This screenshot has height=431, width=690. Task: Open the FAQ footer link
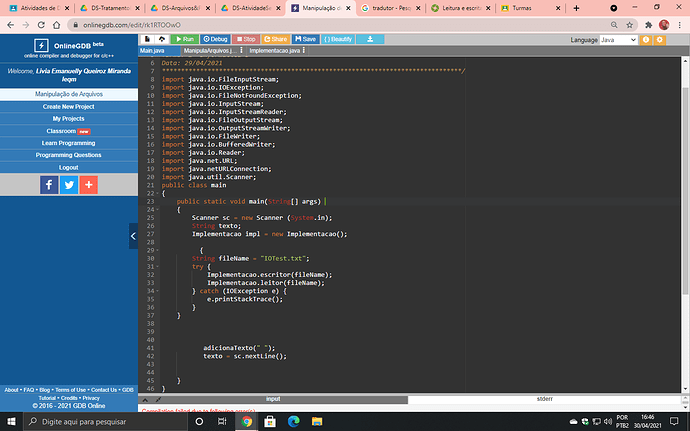coord(29,390)
